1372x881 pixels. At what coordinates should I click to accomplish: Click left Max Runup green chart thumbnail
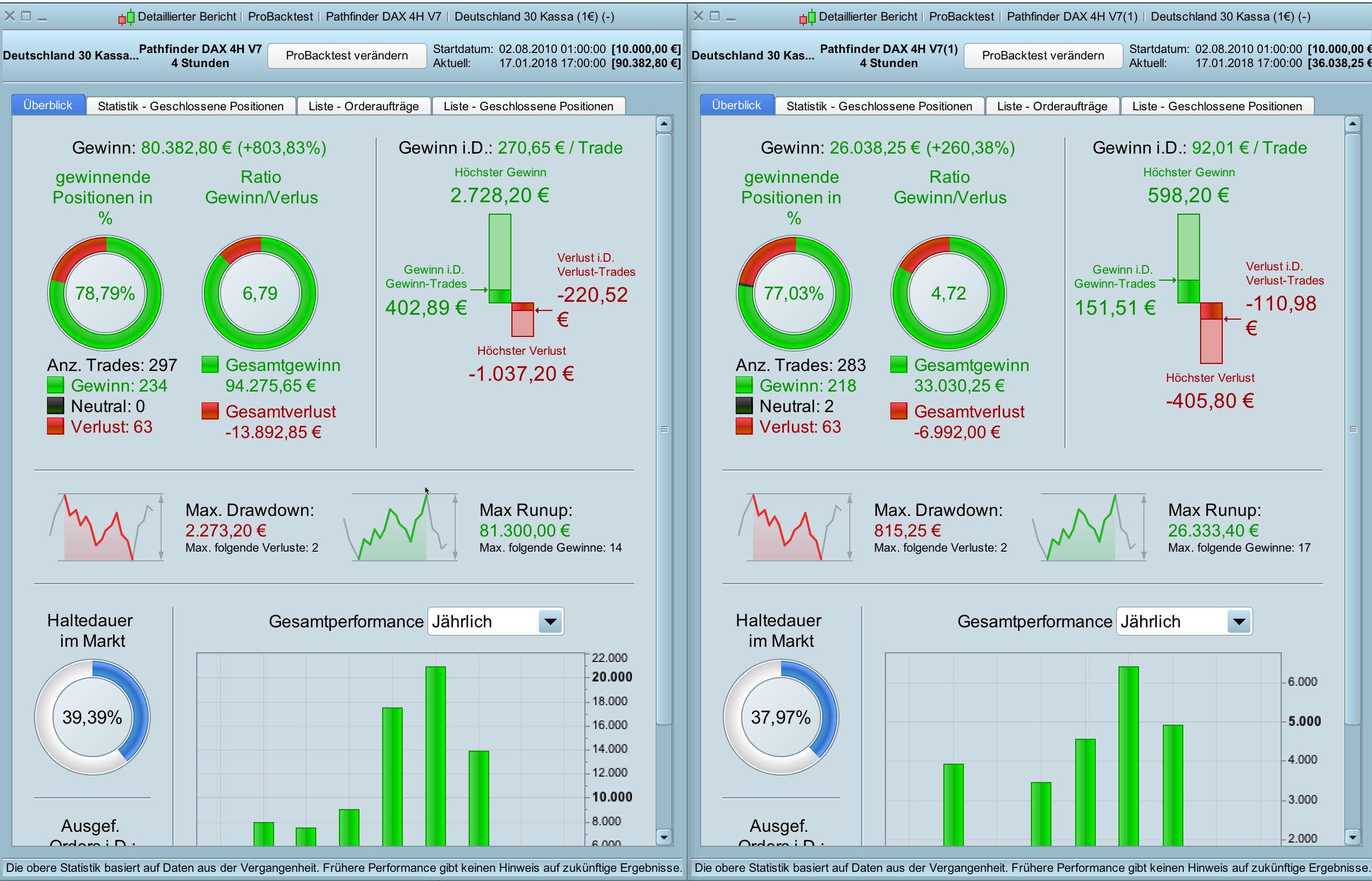point(400,527)
